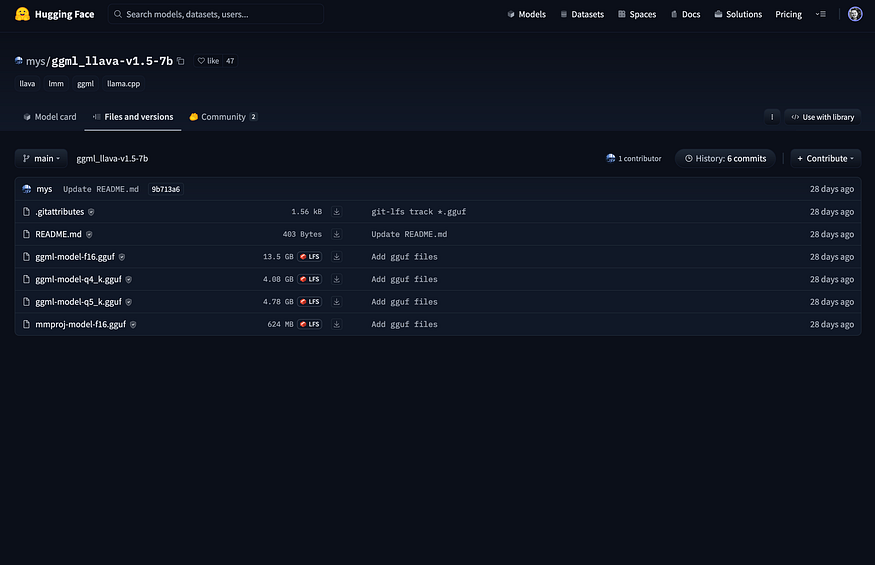The width and height of the screenshot is (875, 565).
Task: Click the shield icon beside ggml-model-f16.gguf
Action: [x=122, y=257]
